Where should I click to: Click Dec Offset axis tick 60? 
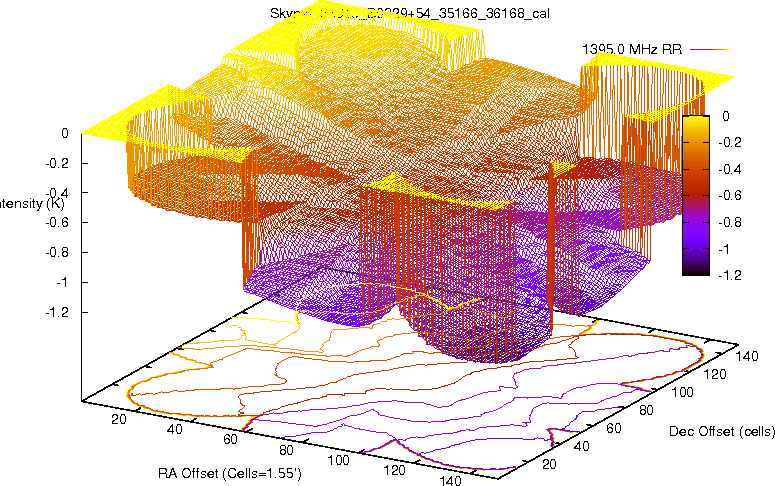pyautogui.click(x=613, y=428)
